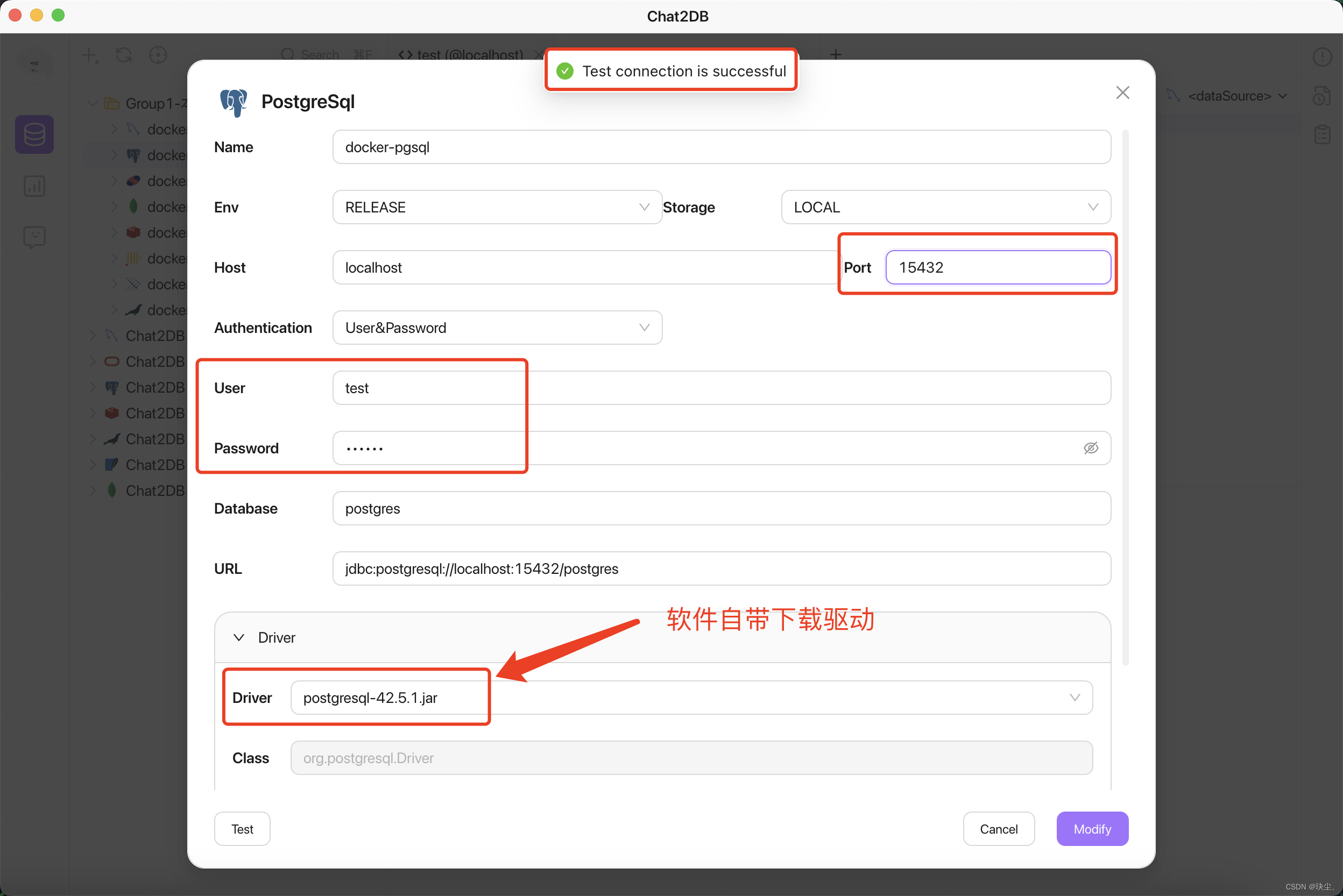The width and height of the screenshot is (1343, 896).
Task: Click the Password input field
Action: [x=722, y=448]
